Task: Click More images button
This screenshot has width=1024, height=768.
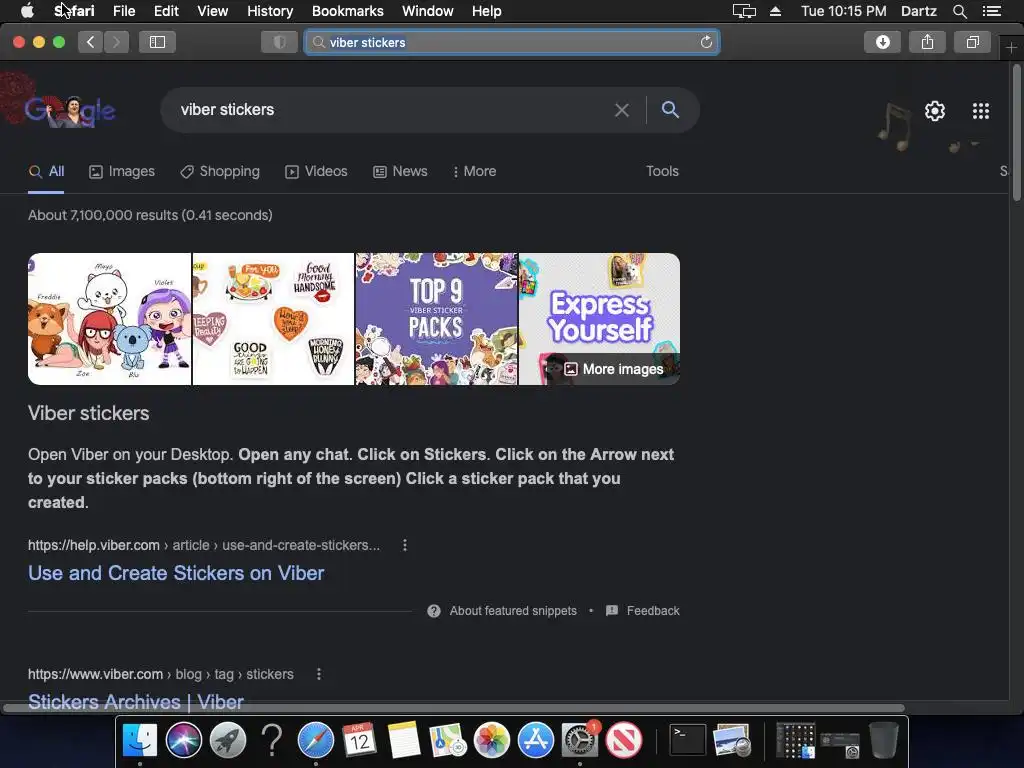Action: coord(613,369)
